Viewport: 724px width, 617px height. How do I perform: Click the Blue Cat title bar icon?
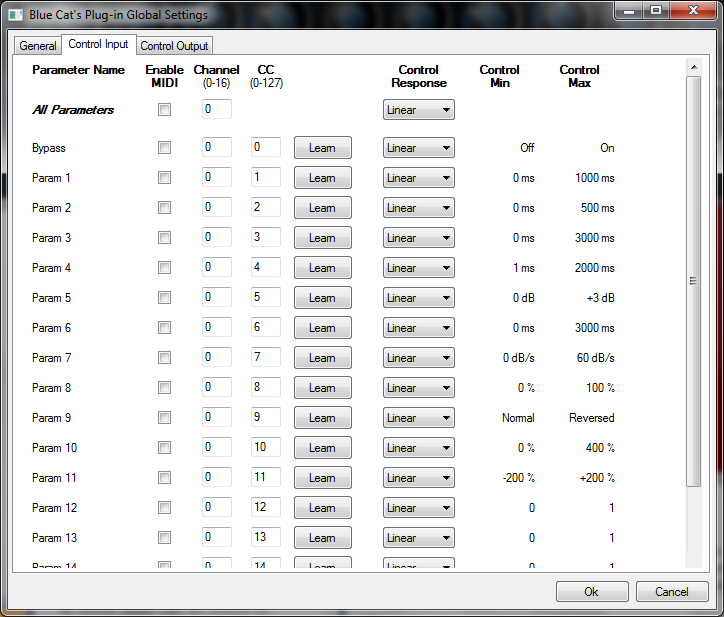(16, 15)
